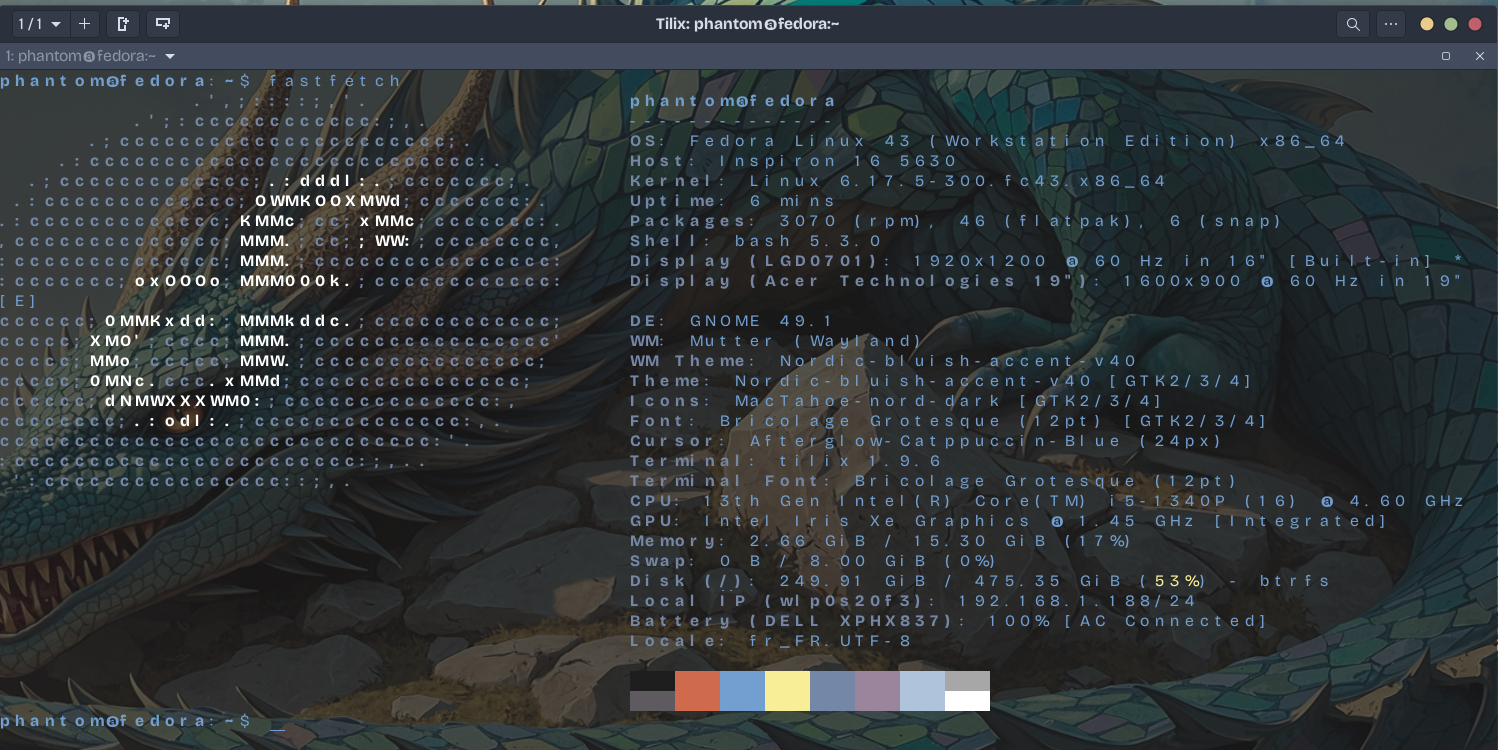Minimize the window with the yellow button
The height and width of the screenshot is (750, 1498).
(x=1427, y=24)
